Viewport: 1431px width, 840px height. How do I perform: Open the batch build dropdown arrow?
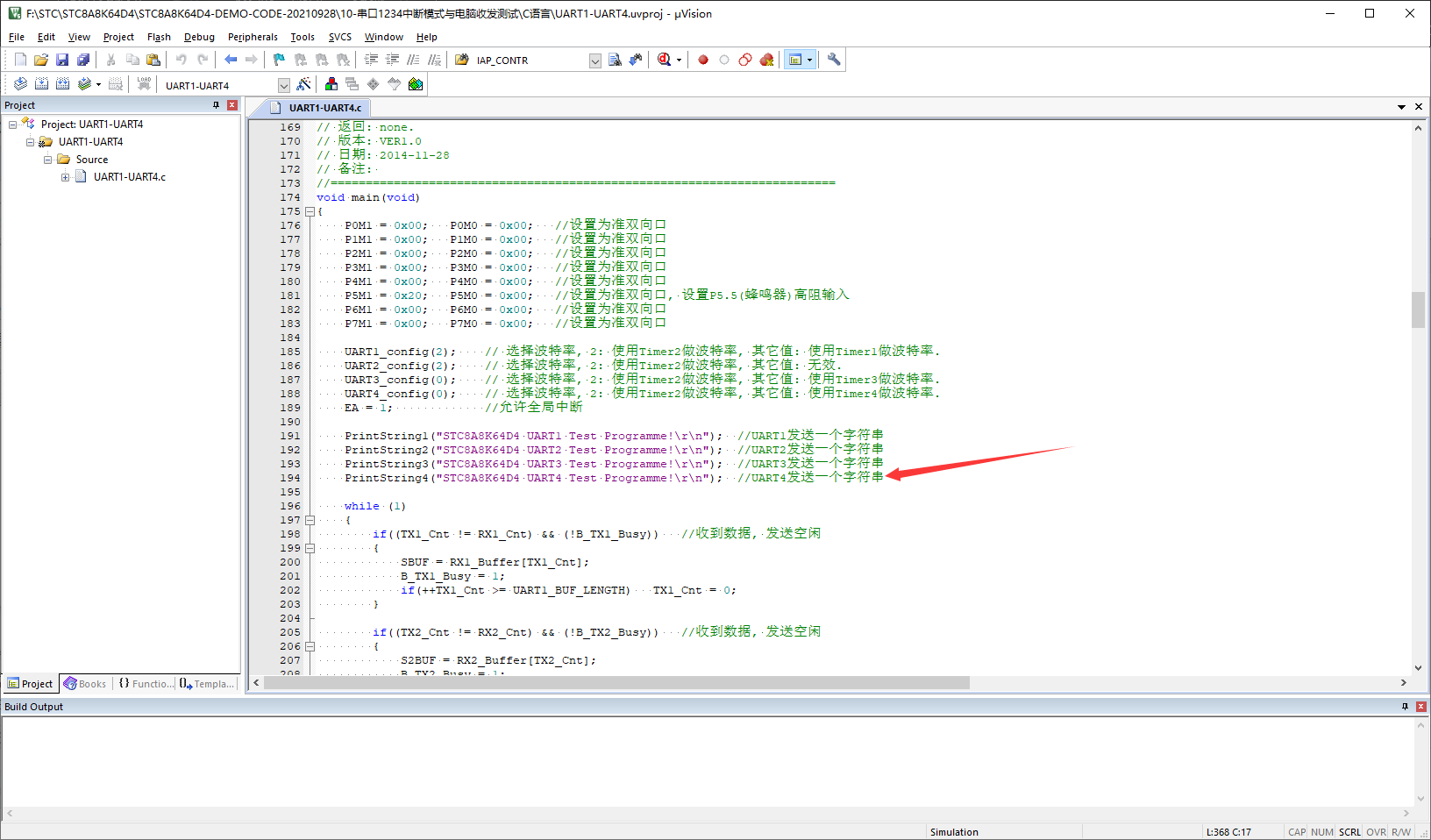(98, 84)
